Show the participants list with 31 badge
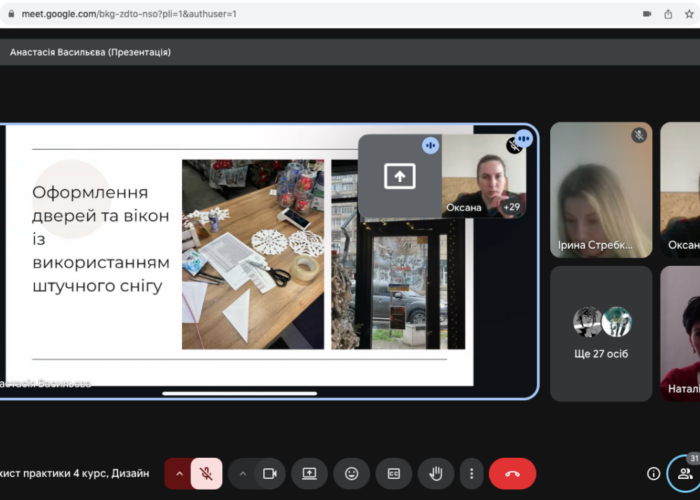700x500 pixels. [x=684, y=473]
